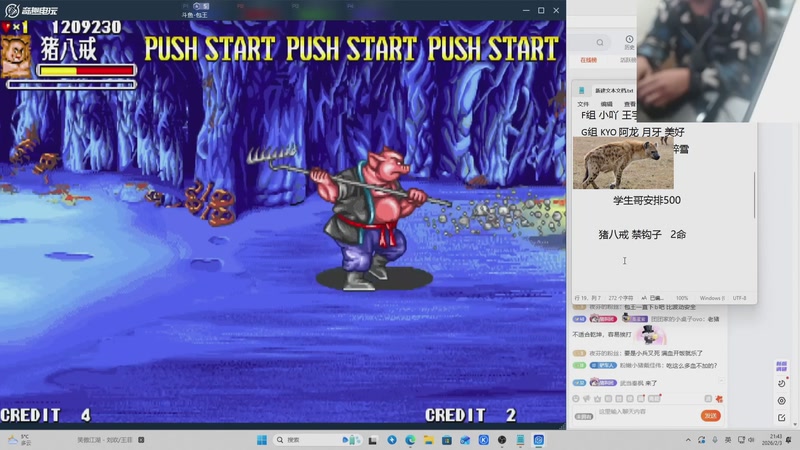This screenshot has width=800, height=450.
Task: Click the 猪八戒 character portrait in game
Action: pyautogui.click(x=16, y=56)
